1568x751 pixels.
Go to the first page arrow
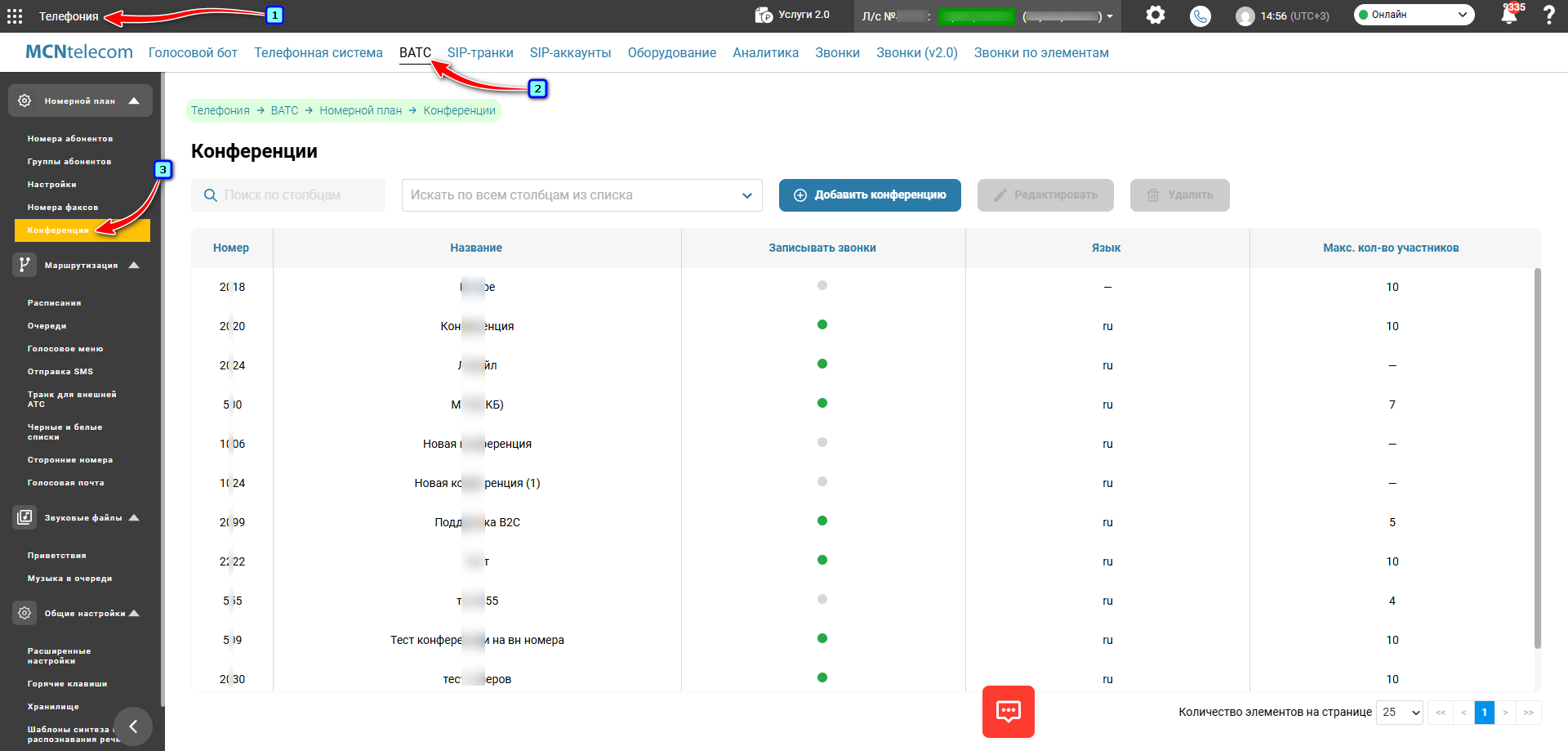pos(1441,713)
